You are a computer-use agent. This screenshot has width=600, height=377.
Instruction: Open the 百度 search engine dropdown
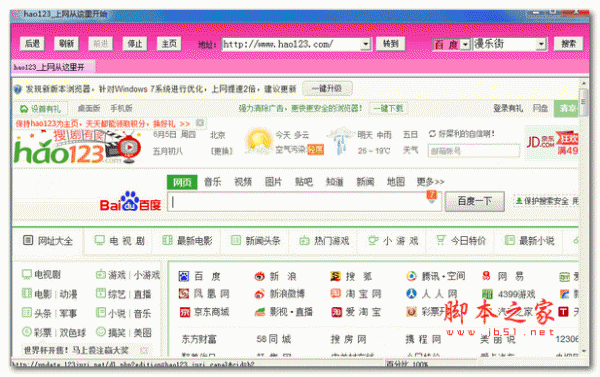pos(465,44)
